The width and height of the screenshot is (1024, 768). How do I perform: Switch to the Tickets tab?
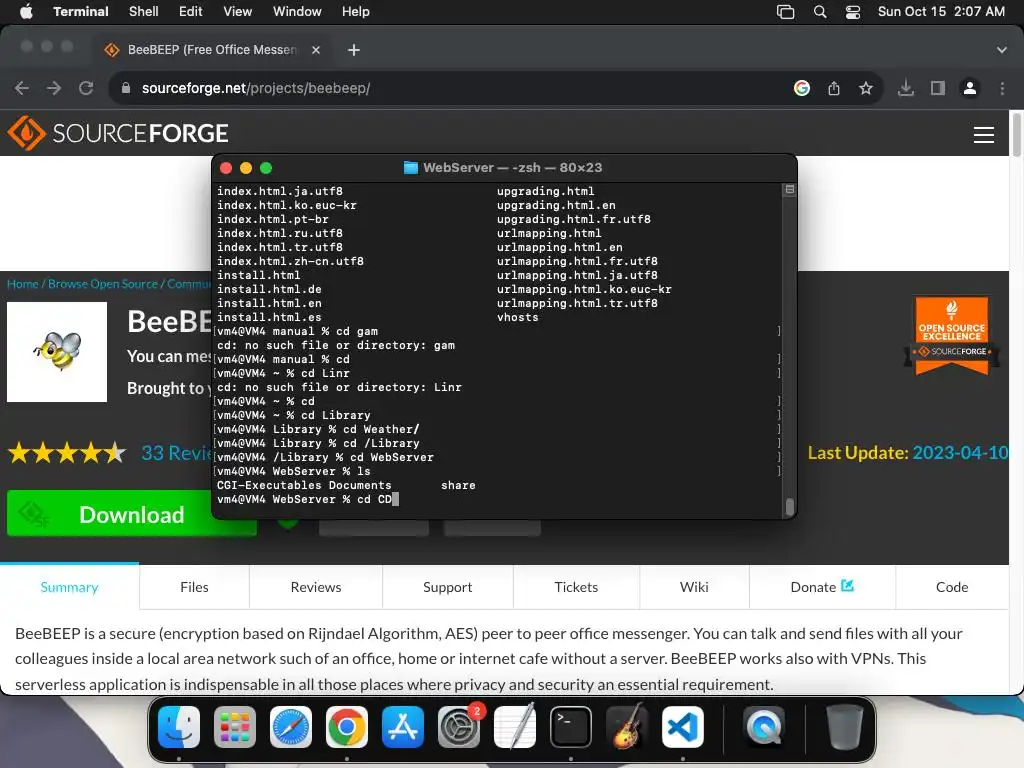click(x=576, y=586)
